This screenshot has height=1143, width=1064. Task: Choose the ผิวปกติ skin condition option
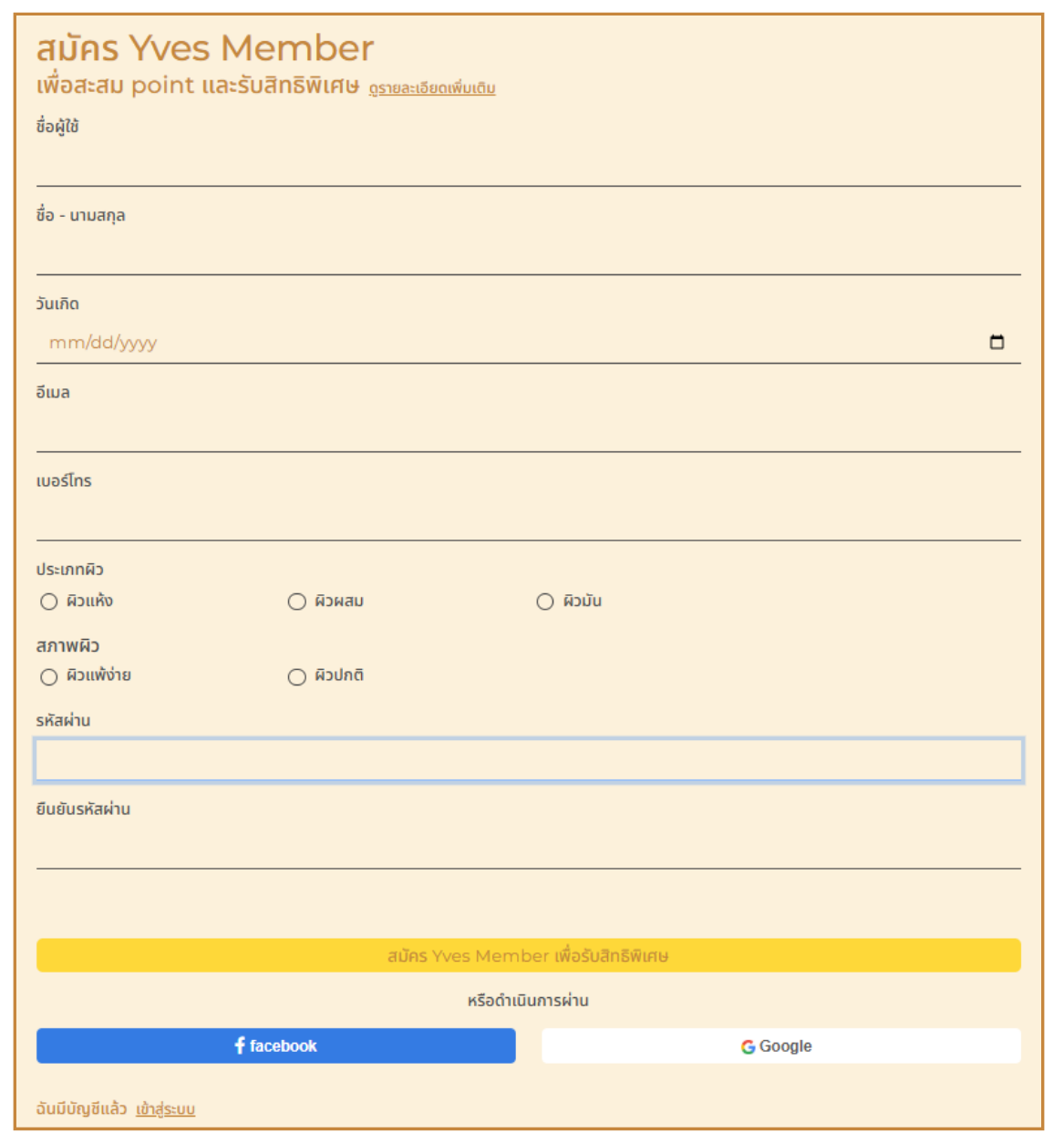[x=296, y=676]
